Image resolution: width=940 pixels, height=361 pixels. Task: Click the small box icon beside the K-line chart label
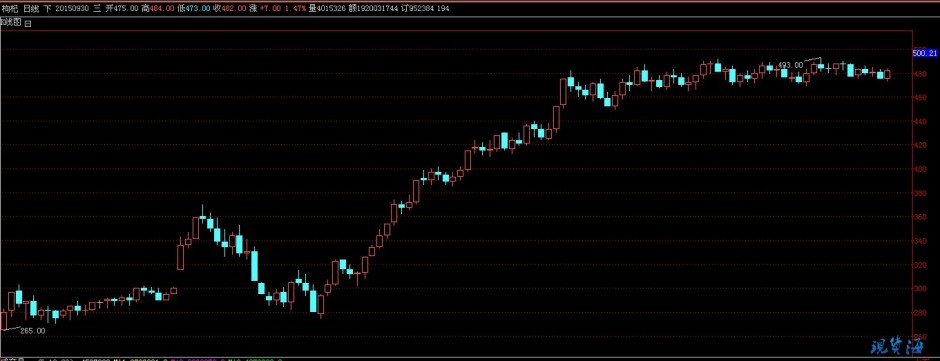[x=28, y=23]
